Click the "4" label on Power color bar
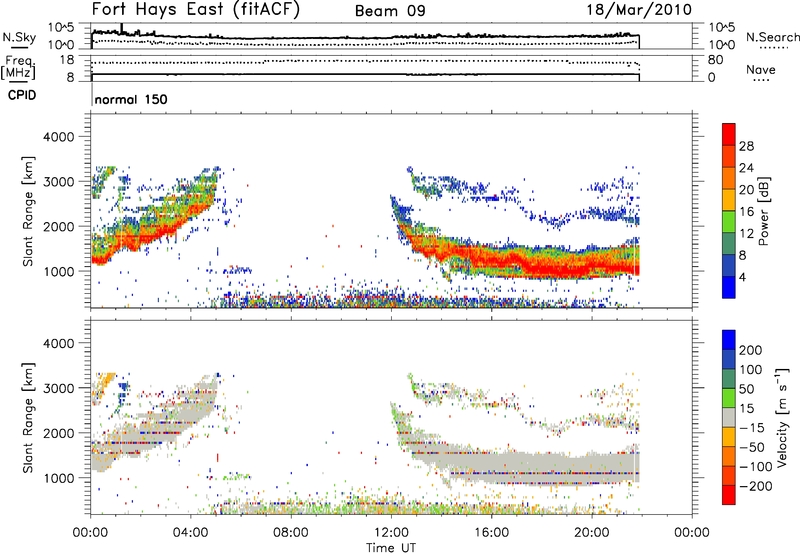Screen dimensions: 800x554 [x=743, y=277]
